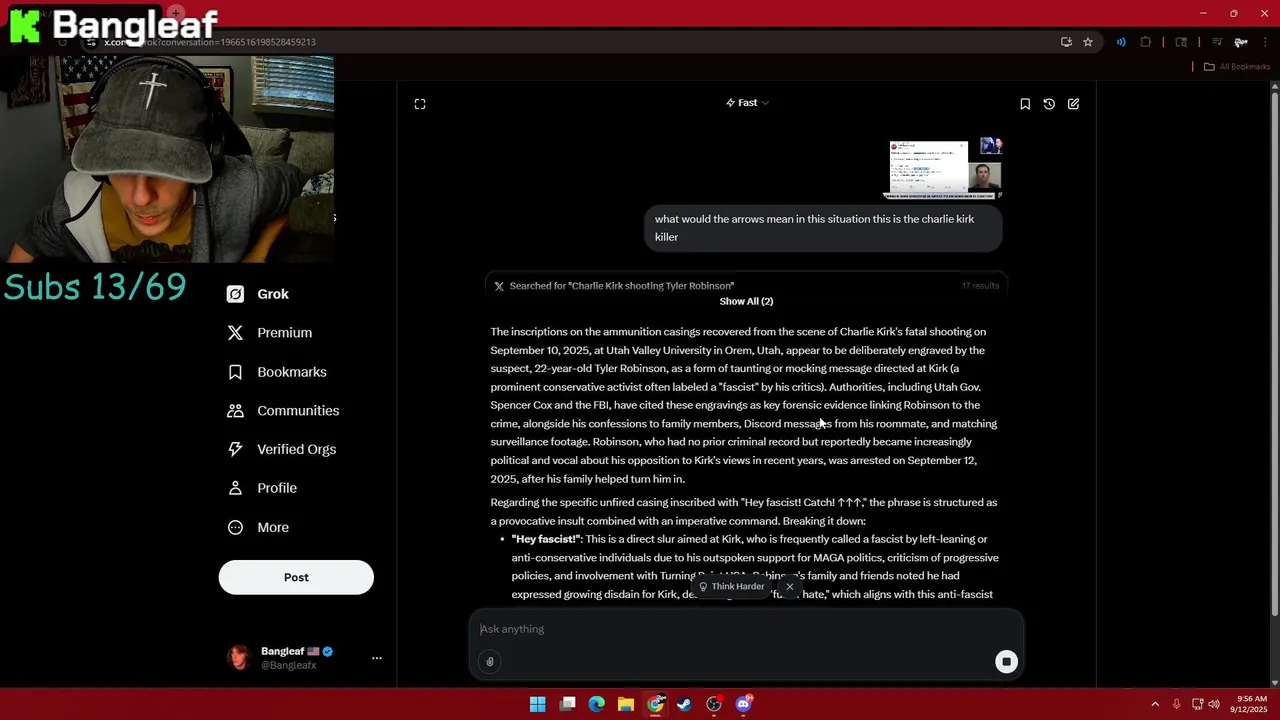Switch to Chrome on the taskbar
The width and height of the screenshot is (1280, 720).
[655, 704]
